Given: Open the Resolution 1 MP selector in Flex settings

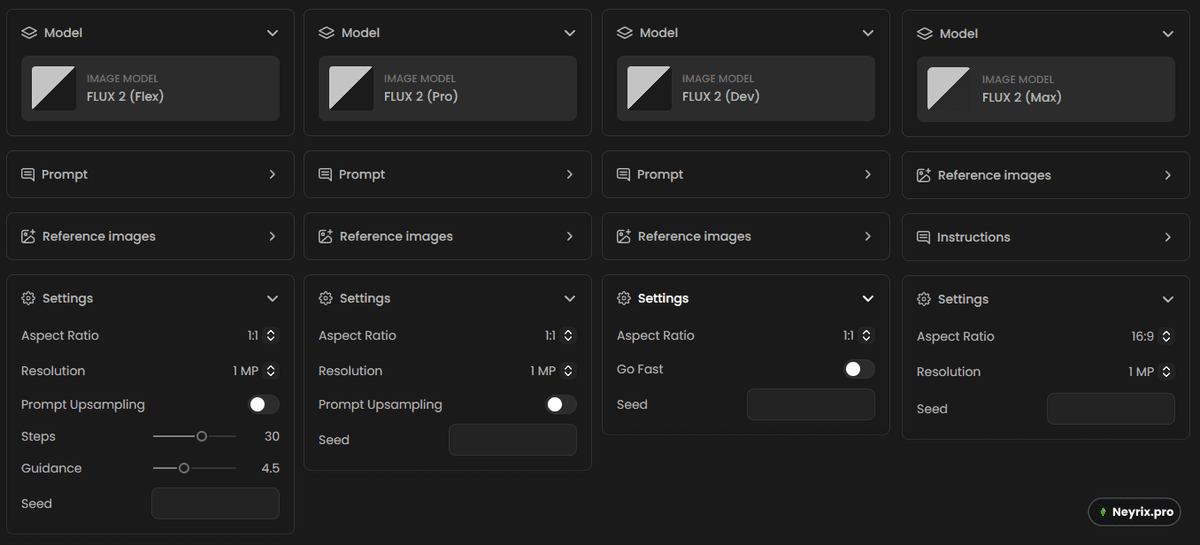Looking at the screenshot, I should tap(255, 371).
